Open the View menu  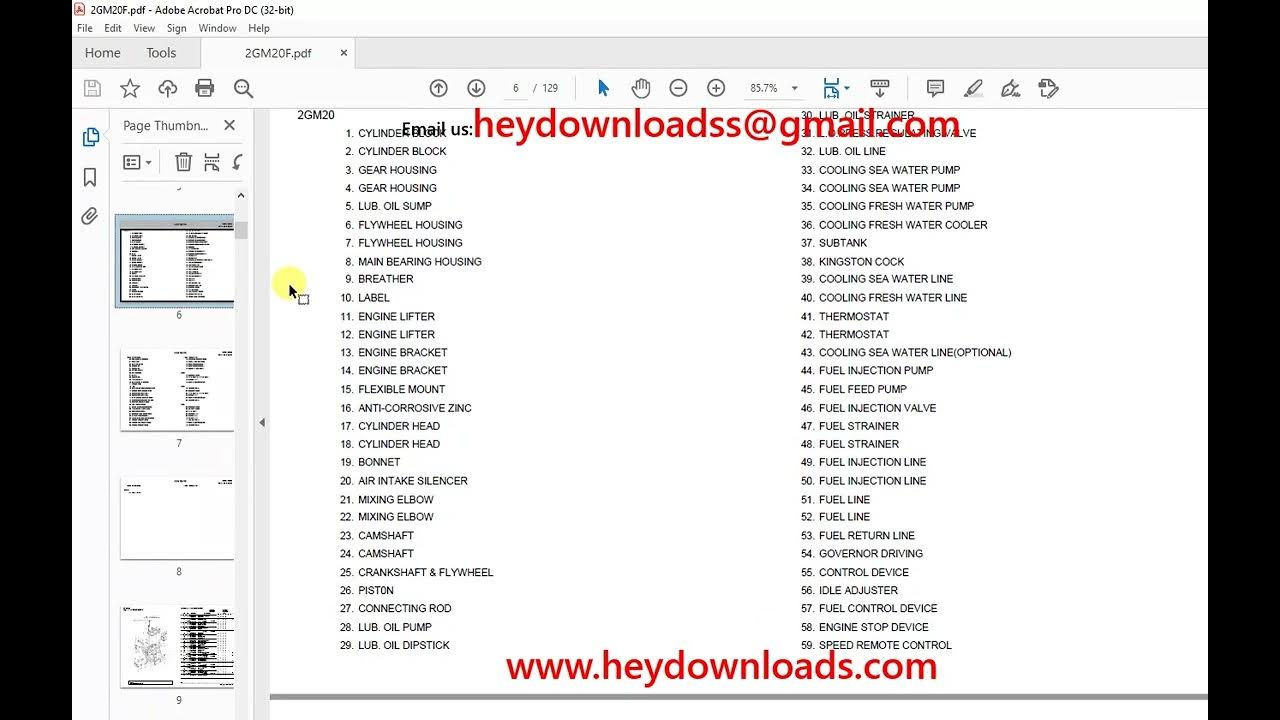tap(144, 28)
